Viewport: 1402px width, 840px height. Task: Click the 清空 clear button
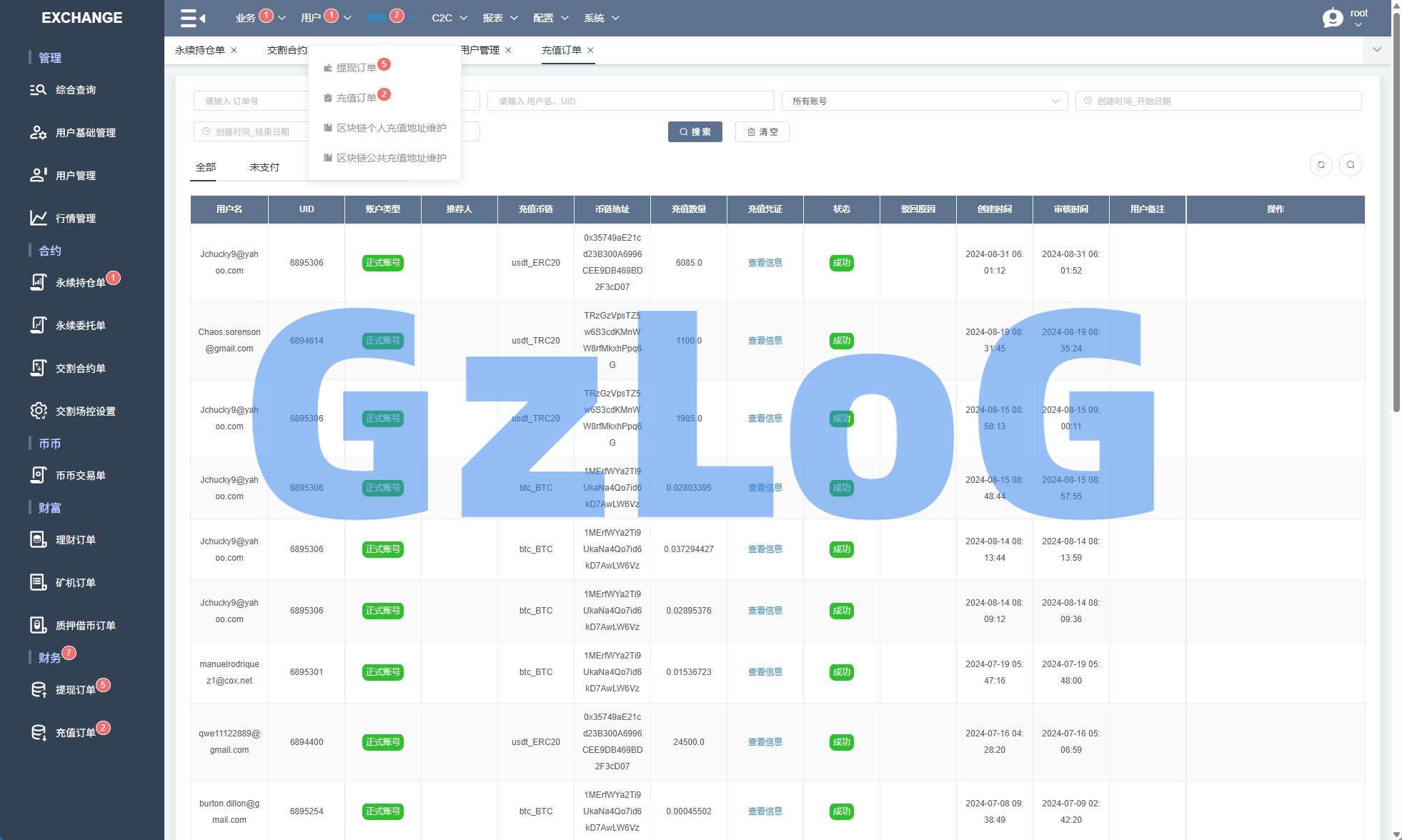(x=762, y=132)
